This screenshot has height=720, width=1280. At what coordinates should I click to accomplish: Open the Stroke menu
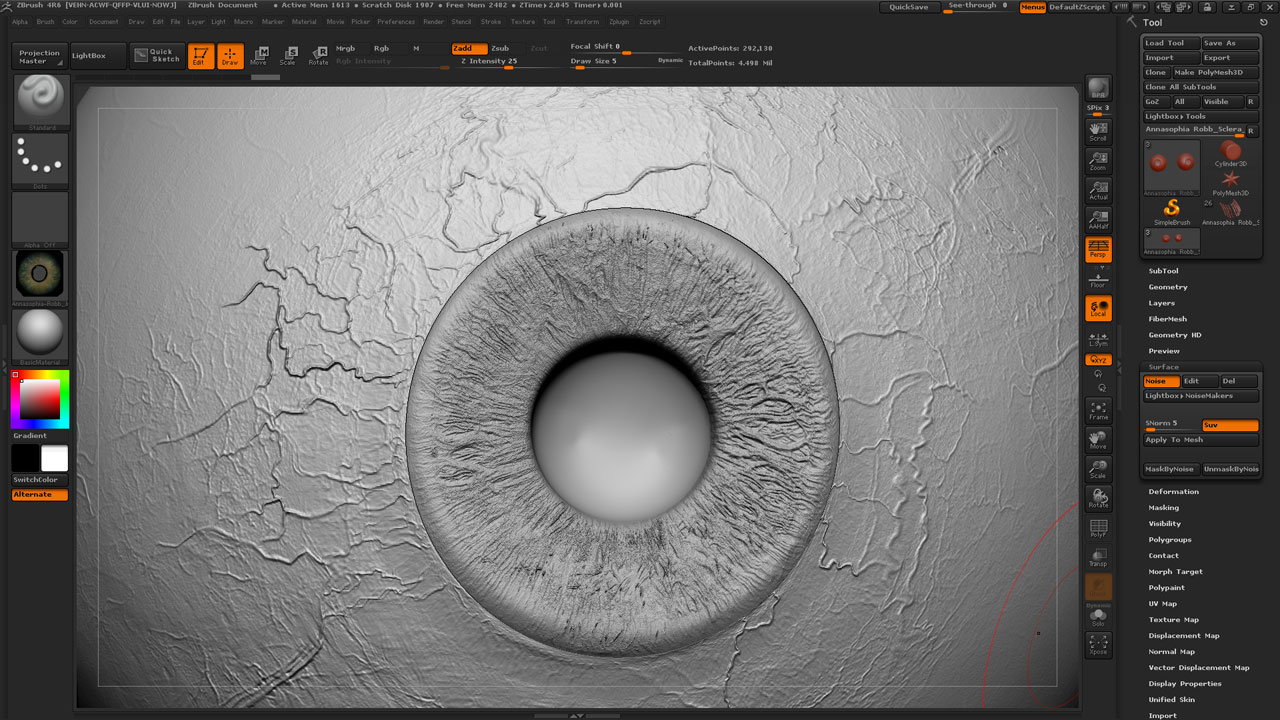coord(491,21)
